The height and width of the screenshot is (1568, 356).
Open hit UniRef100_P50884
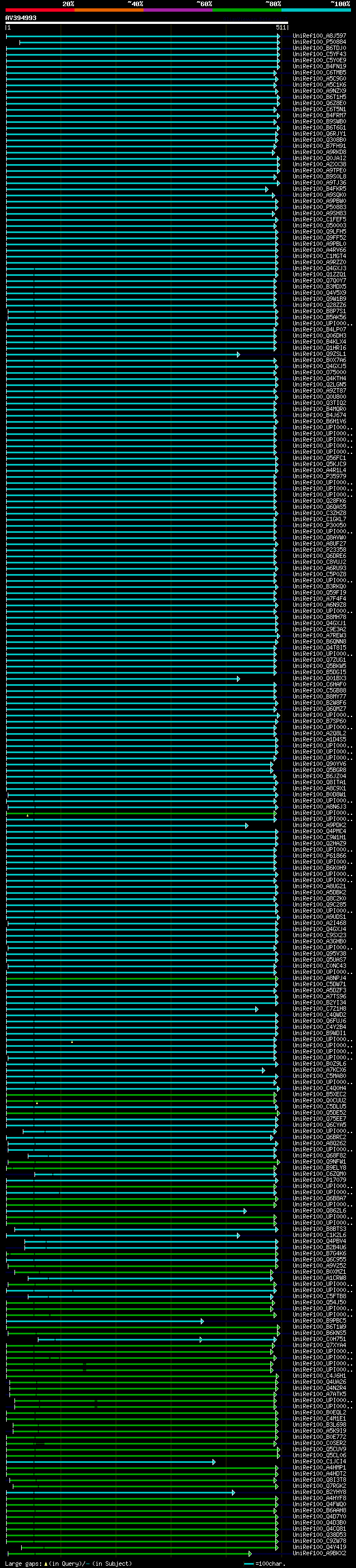[x=319, y=42]
